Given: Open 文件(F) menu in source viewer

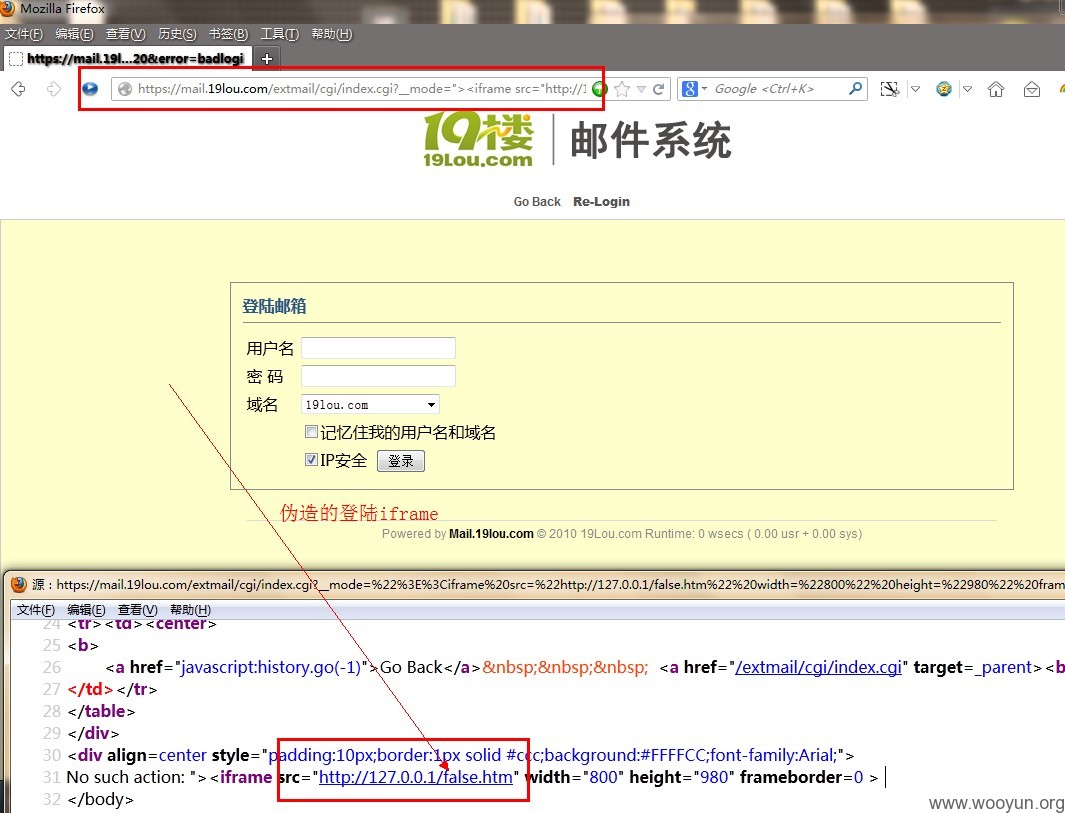Looking at the screenshot, I should click(35, 610).
